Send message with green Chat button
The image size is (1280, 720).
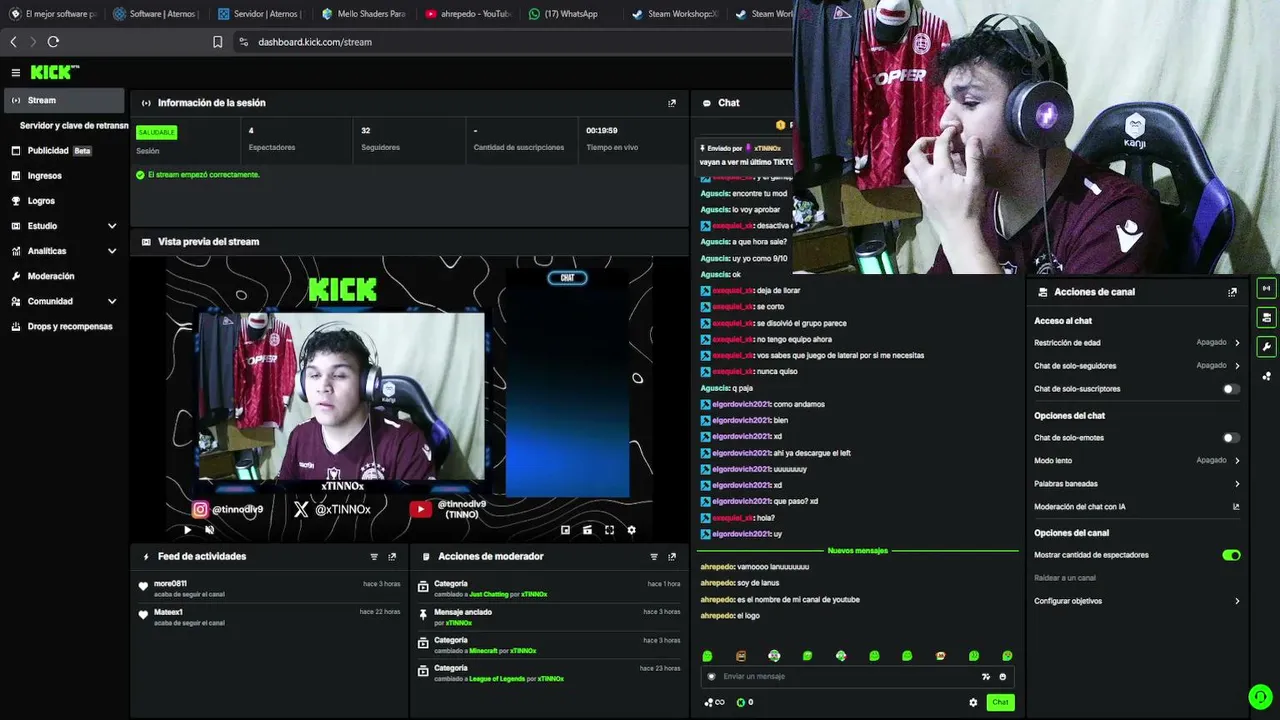click(x=1000, y=702)
